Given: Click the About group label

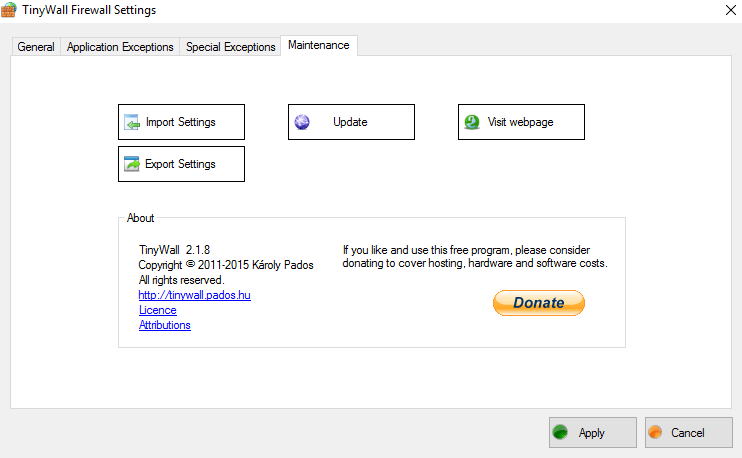Looking at the screenshot, I should (x=141, y=218).
